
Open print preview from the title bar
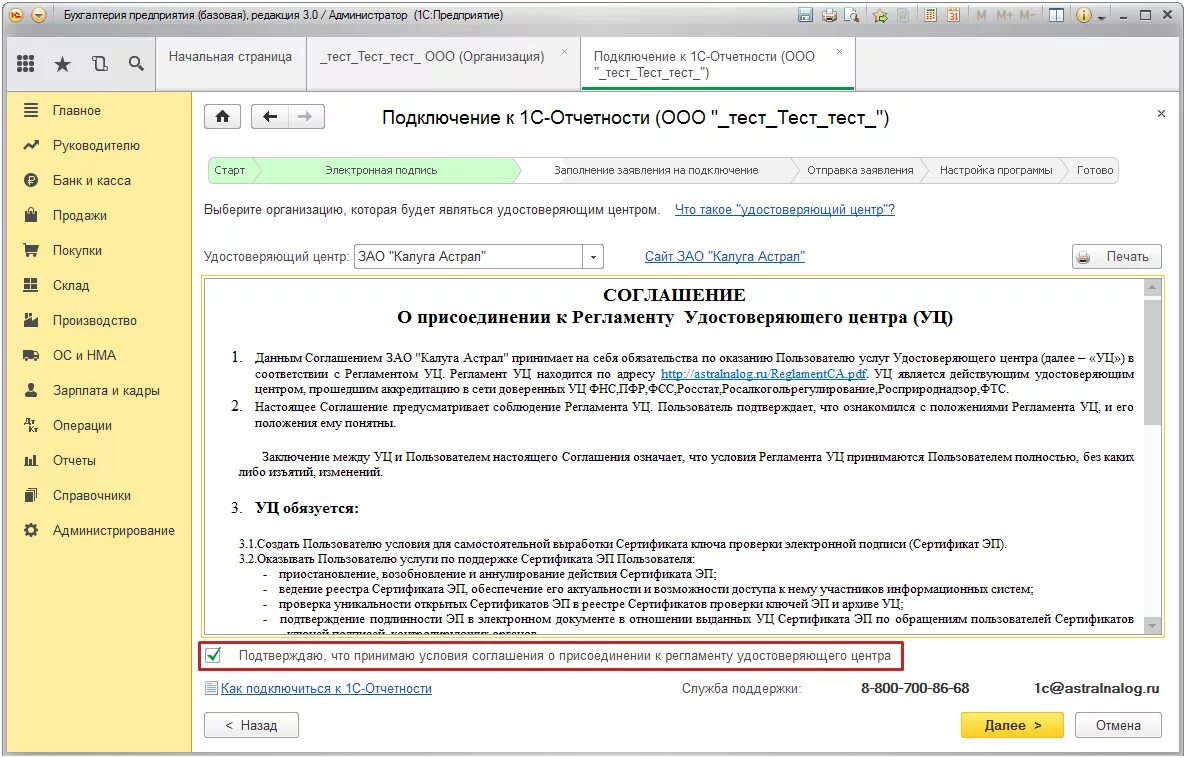852,15
